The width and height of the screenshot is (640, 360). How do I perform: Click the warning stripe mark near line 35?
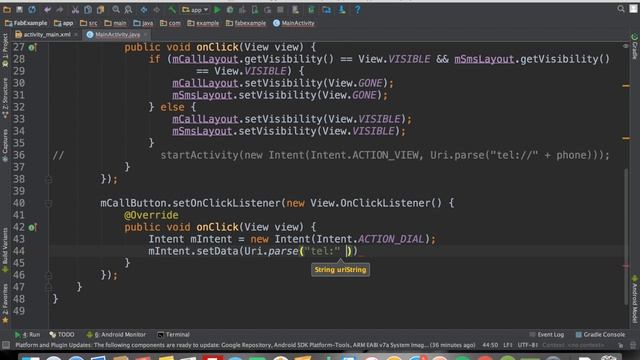pyautogui.click(x=626, y=138)
